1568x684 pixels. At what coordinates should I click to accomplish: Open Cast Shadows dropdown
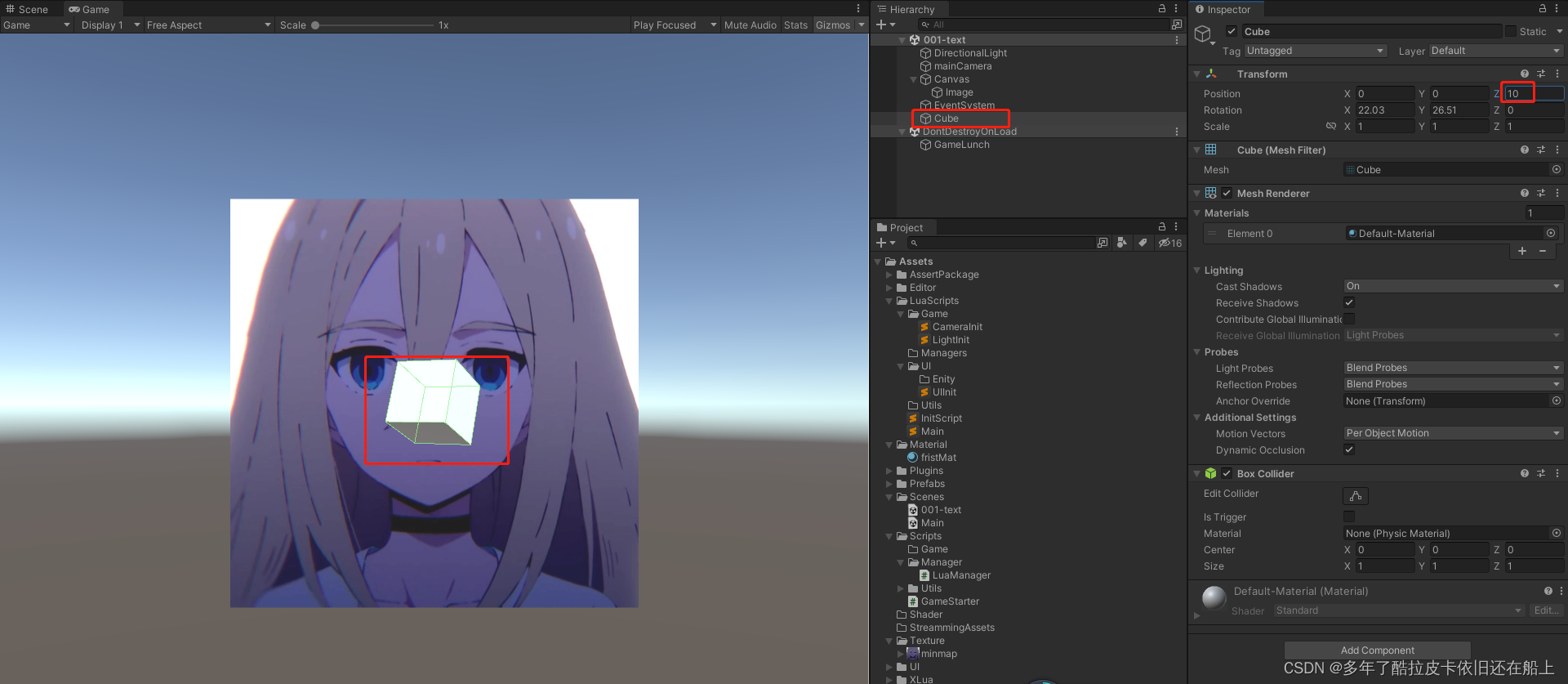[x=1453, y=286]
